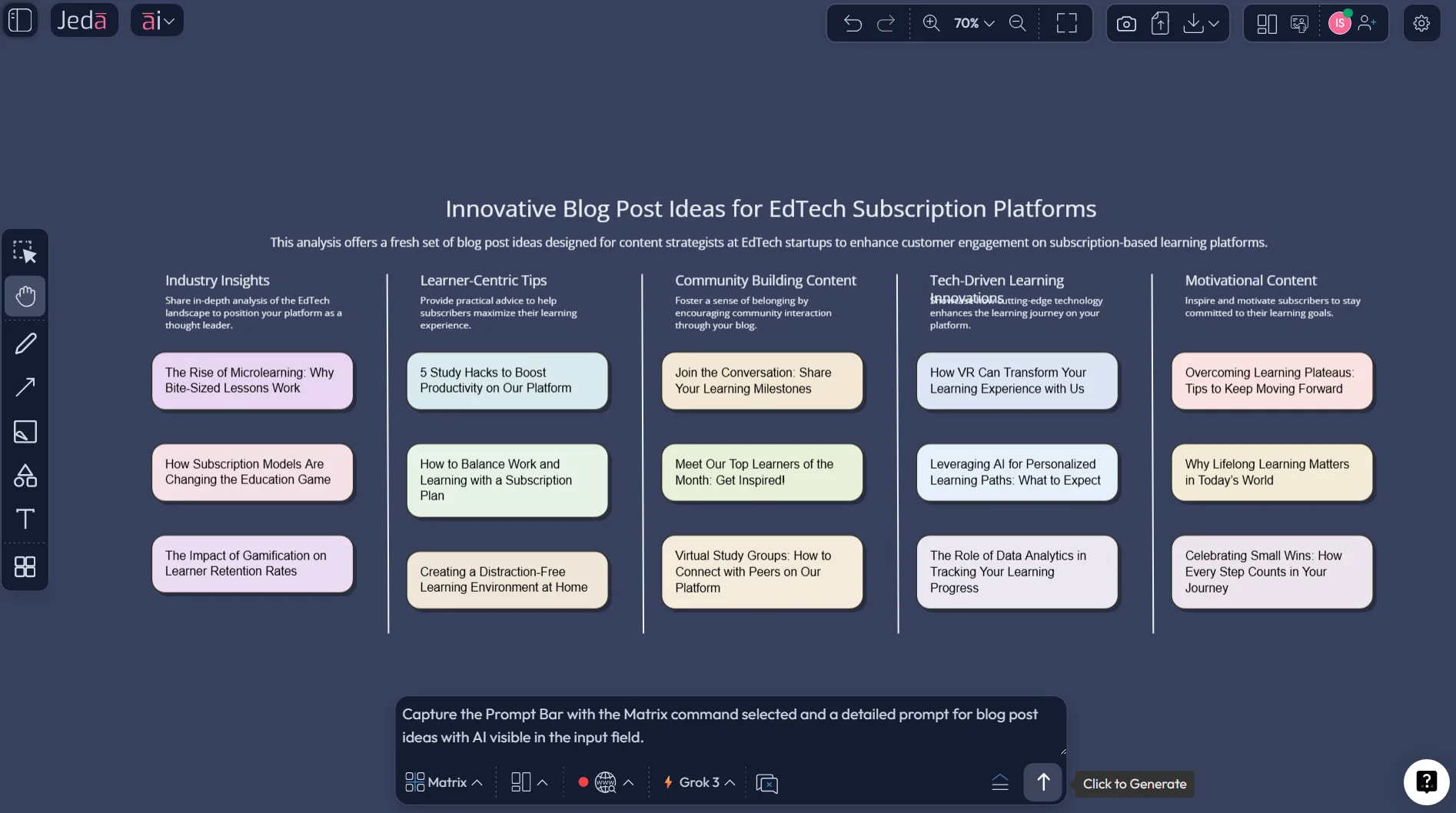Toggle the sidebar panel visibility
Viewport: 1456px width, 813px height.
coord(21,19)
